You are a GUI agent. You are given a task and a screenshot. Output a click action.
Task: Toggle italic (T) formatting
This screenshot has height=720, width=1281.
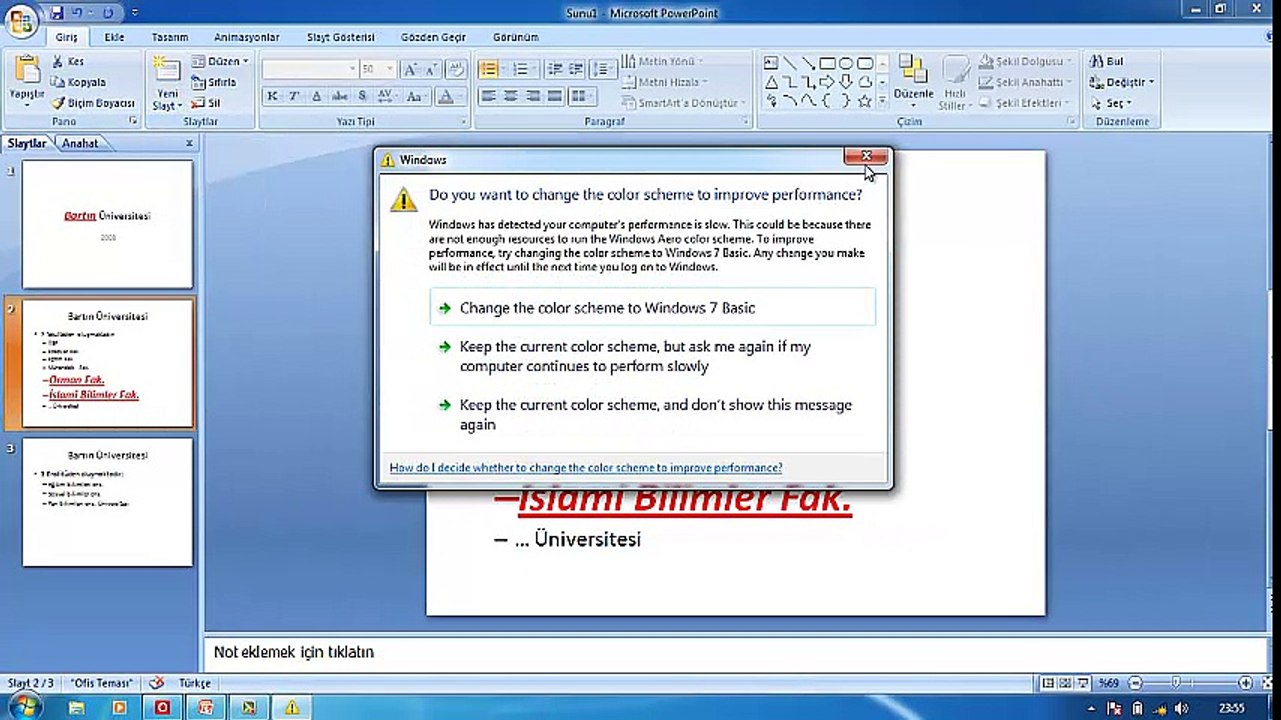pyautogui.click(x=294, y=96)
